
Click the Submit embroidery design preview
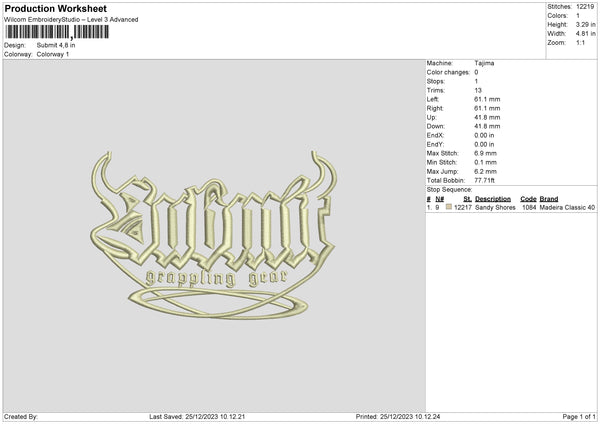(214, 235)
